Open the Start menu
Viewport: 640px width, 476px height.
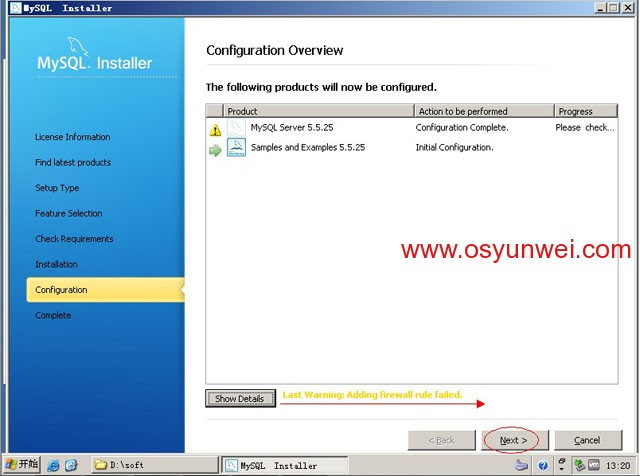pyautogui.click(x=22, y=465)
